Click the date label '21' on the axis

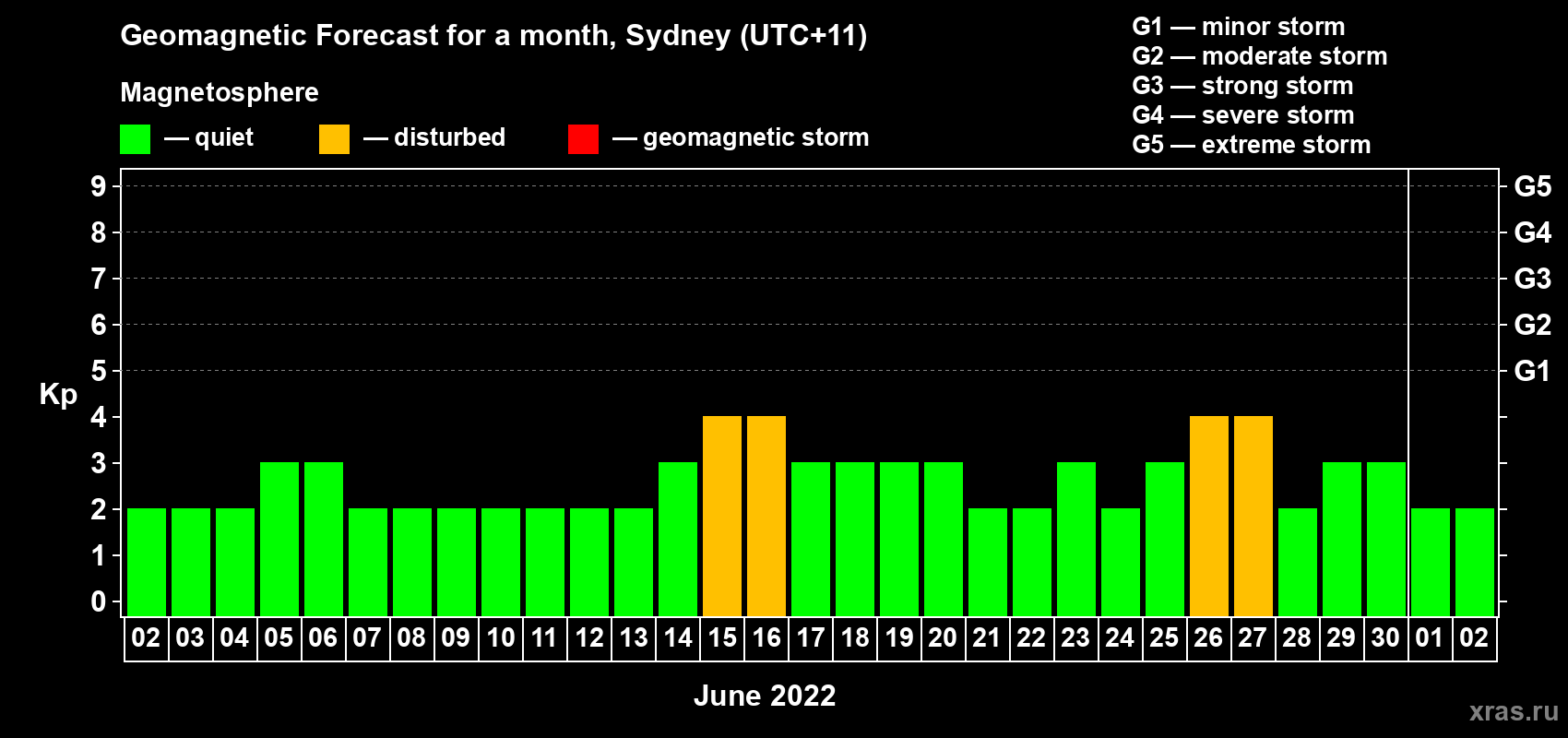(987, 637)
